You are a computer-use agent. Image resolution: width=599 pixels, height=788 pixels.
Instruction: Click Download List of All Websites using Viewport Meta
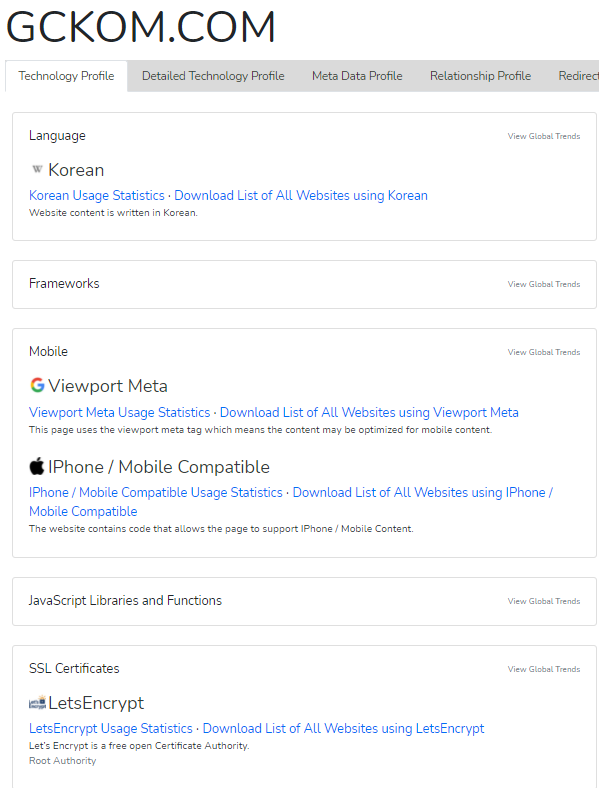click(369, 412)
